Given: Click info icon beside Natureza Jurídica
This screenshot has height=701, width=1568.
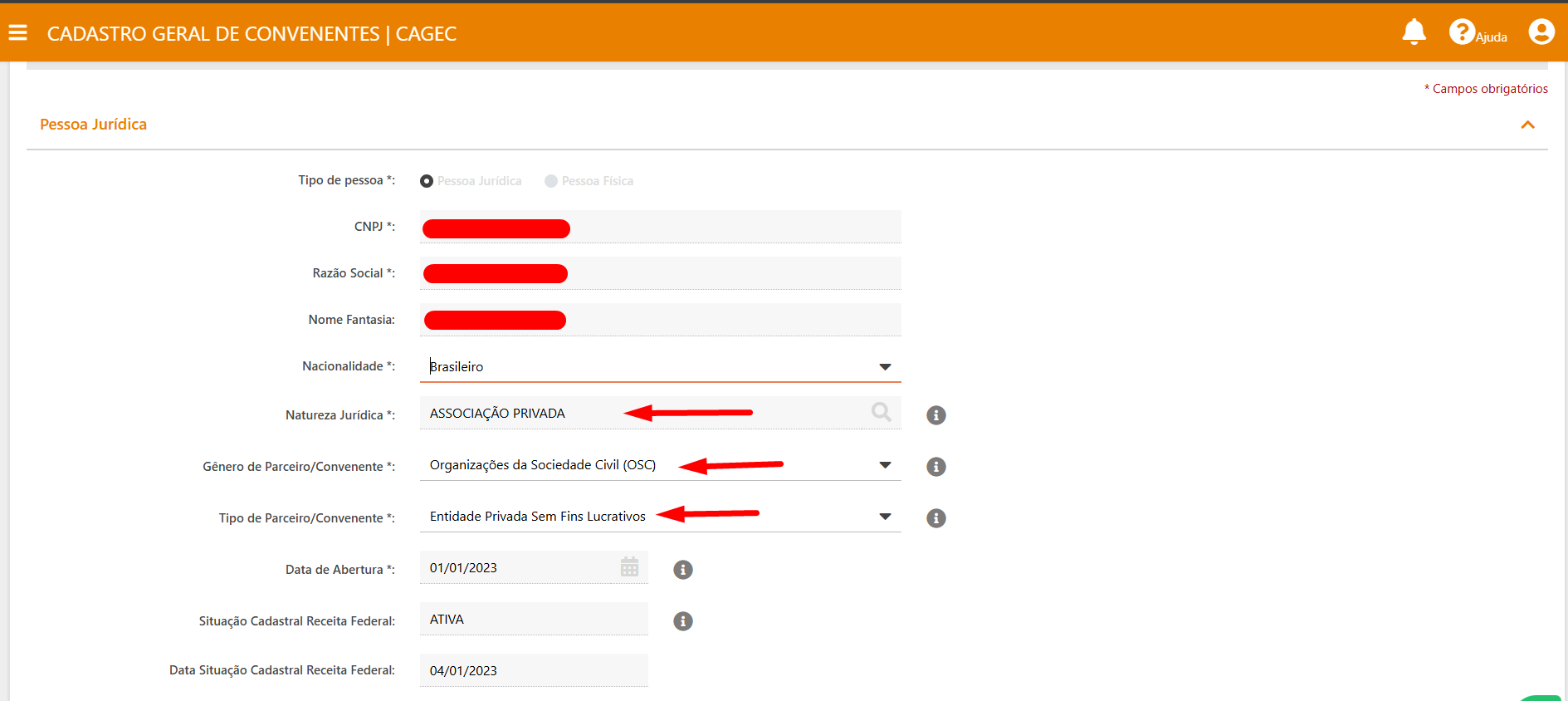Looking at the screenshot, I should [x=935, y=415].
